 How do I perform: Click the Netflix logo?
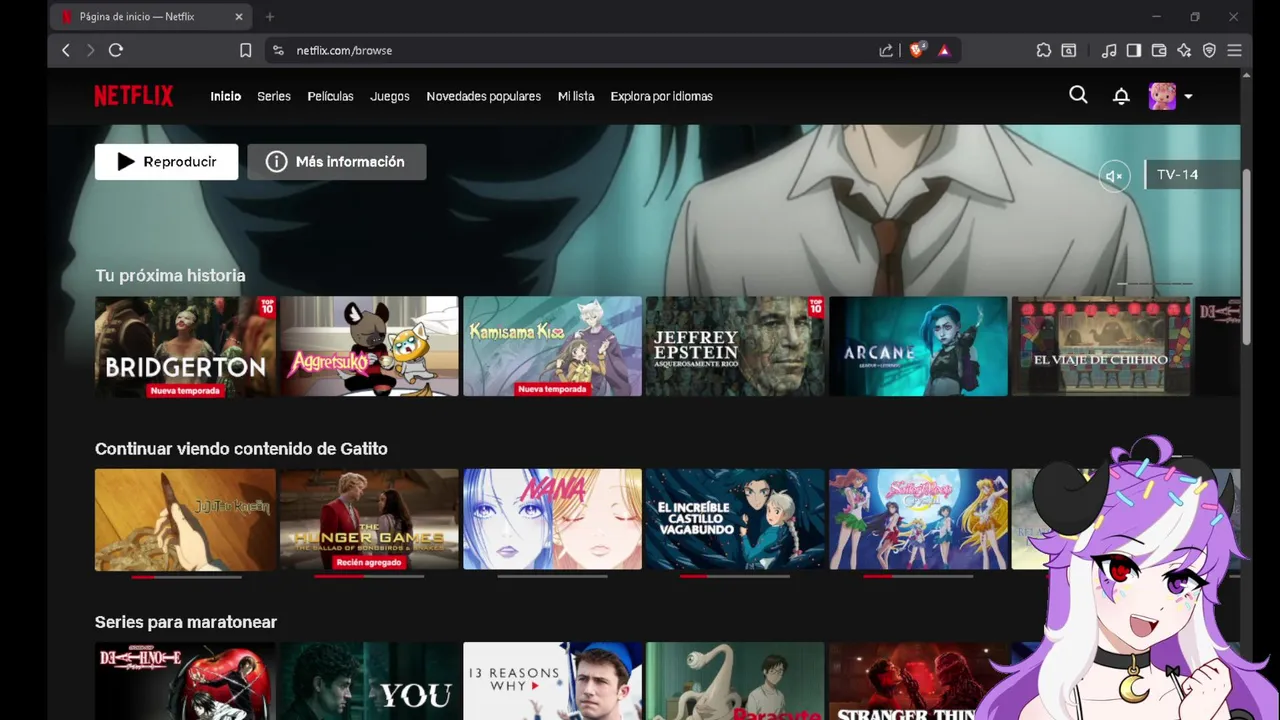pos(134,96)
